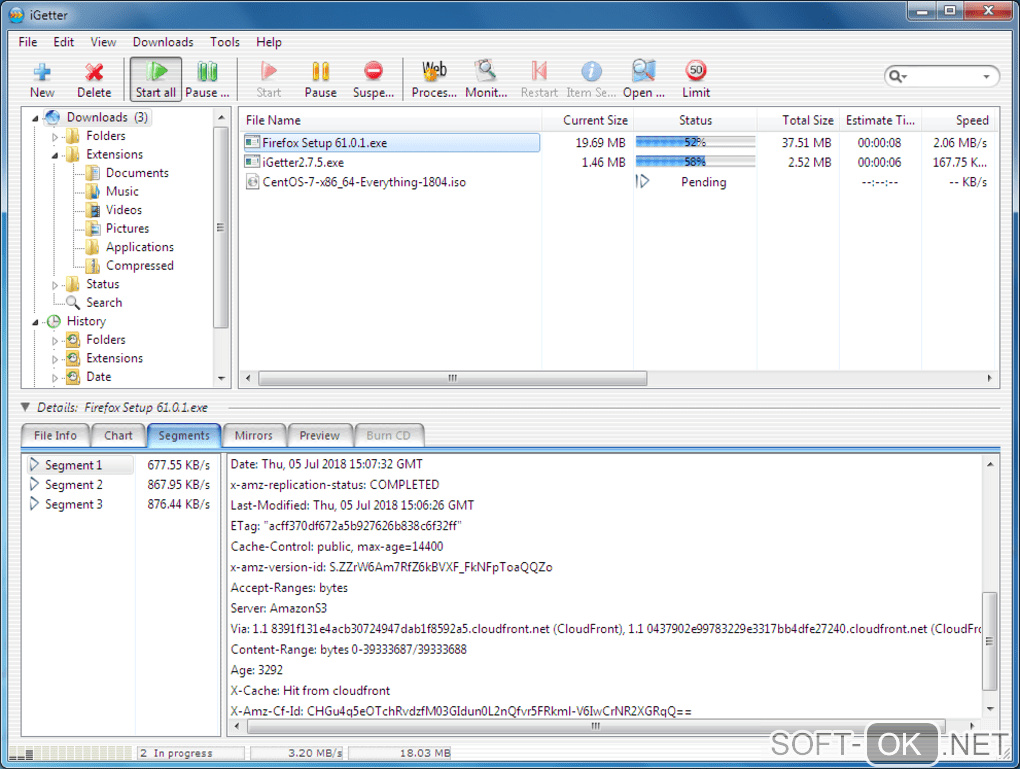
Task: Open the Edit menu
Action: pos(64,42)
